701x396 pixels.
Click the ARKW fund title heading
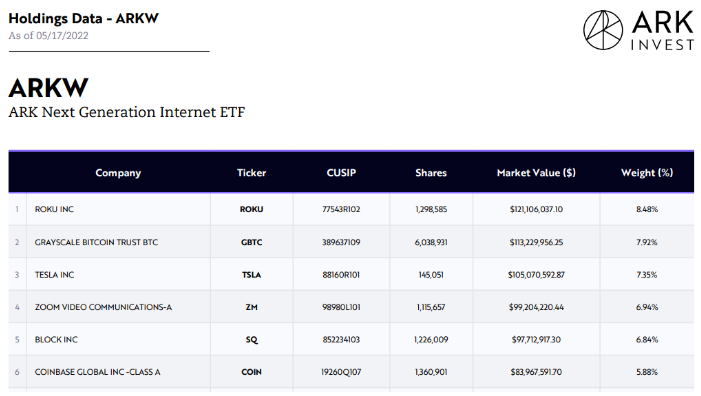pyautogui.click(x=48, y=88)
